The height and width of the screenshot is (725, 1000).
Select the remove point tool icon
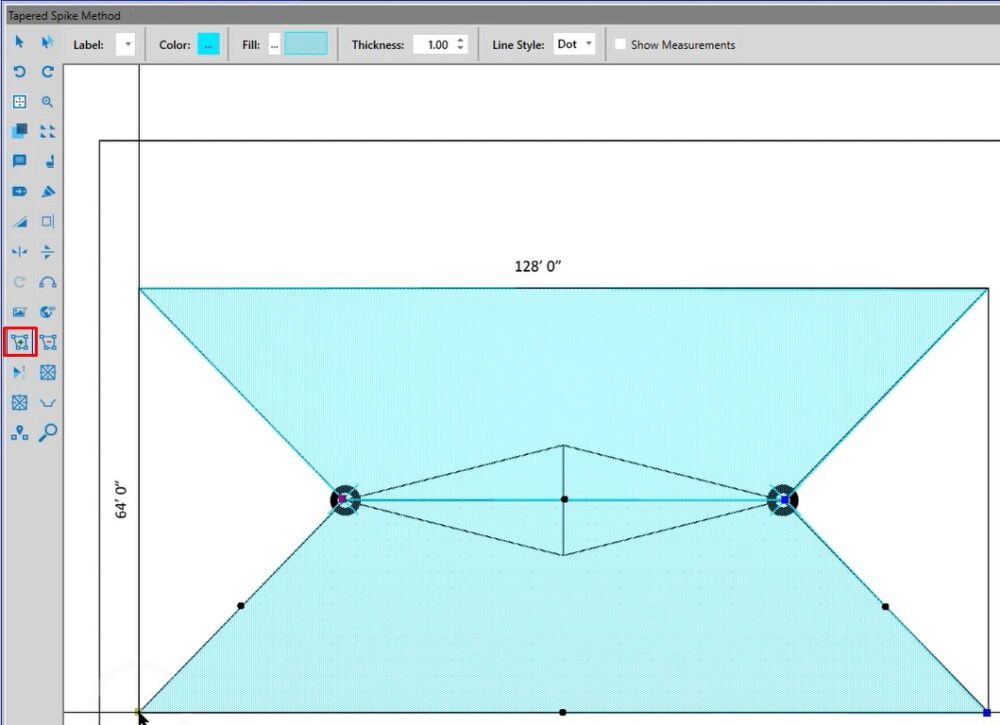(x=47, y=342)
